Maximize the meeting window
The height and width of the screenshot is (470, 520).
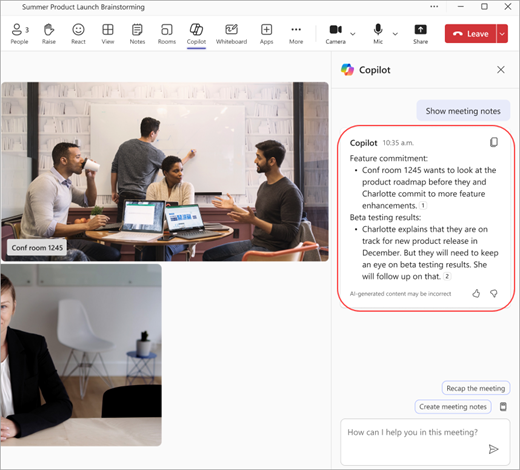coord(484,7)
